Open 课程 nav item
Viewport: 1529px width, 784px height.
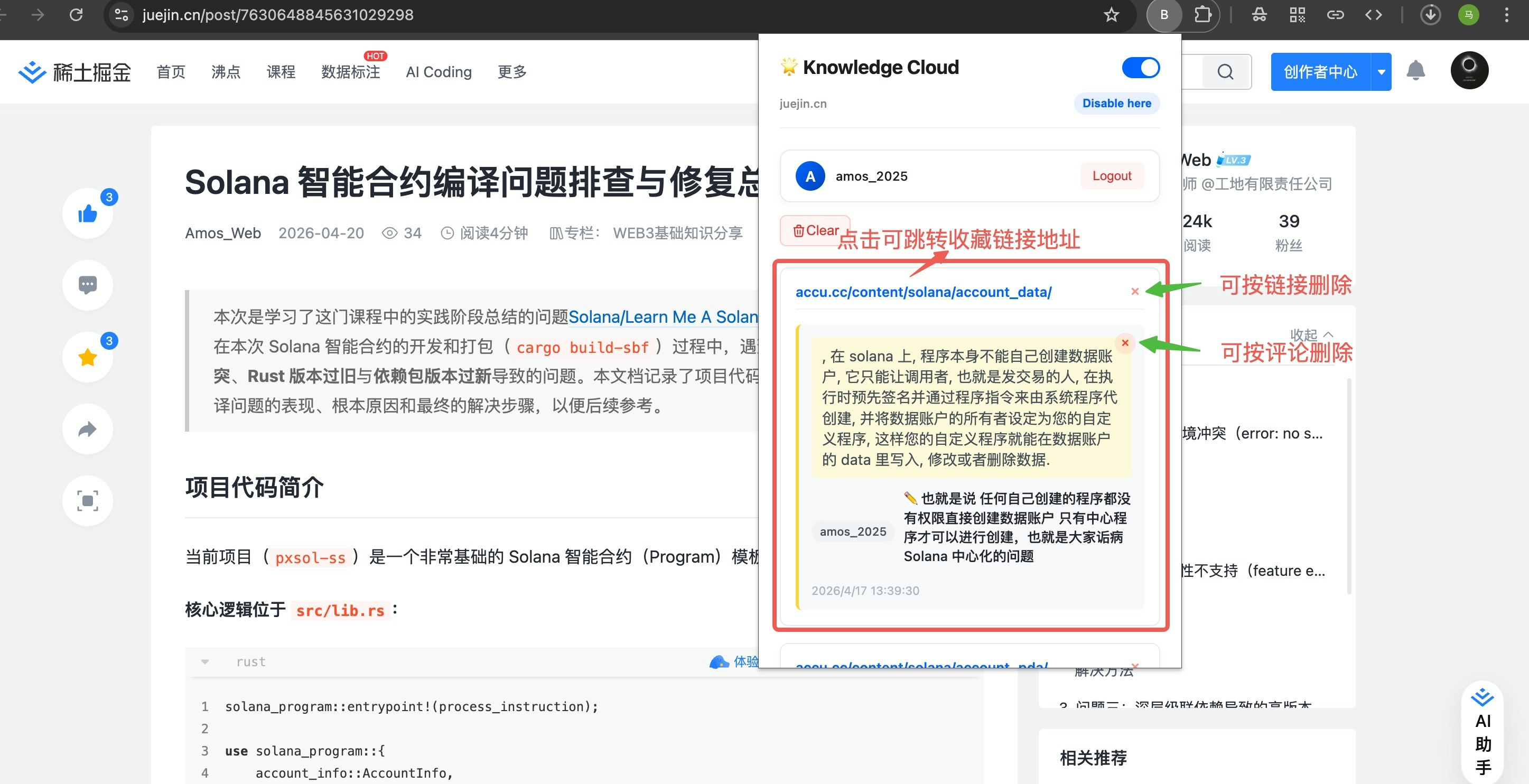281,72
